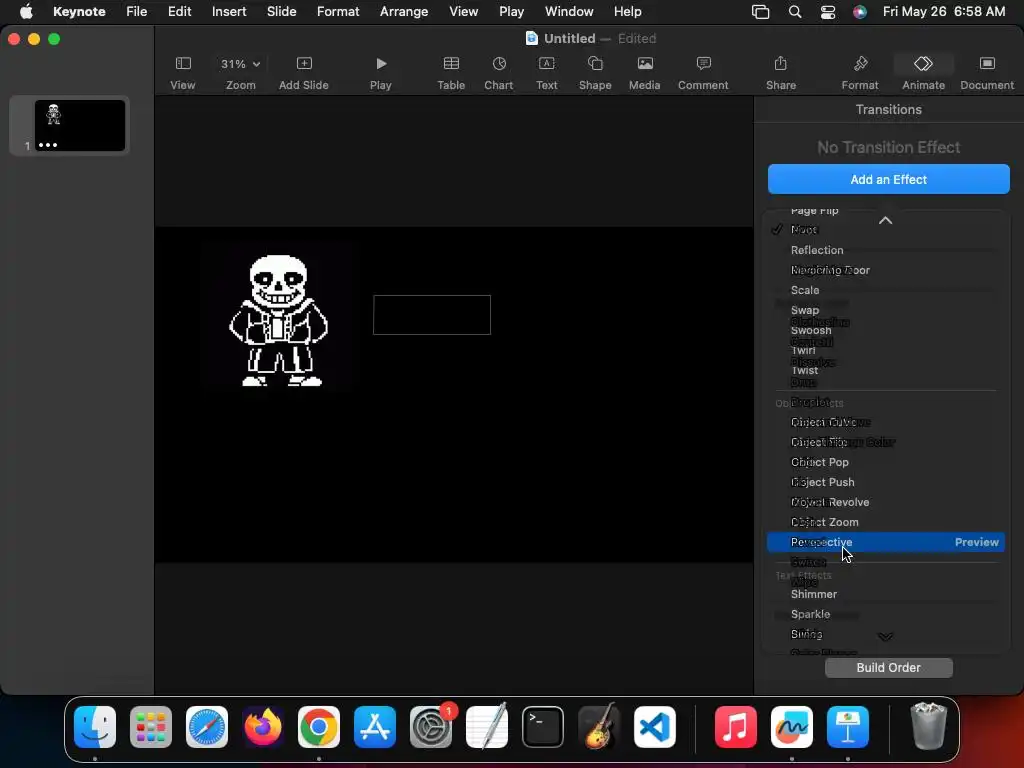Open the Zoom percentage dropdown

click(240, 72)
